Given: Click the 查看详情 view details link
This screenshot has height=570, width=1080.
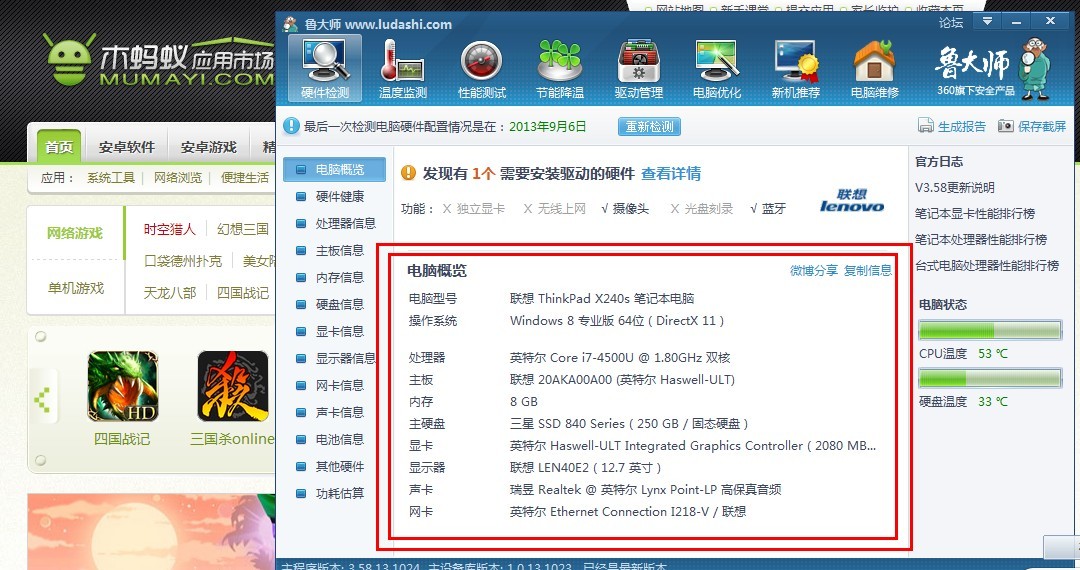Looking at the screenshot, I should coord(671,173).
